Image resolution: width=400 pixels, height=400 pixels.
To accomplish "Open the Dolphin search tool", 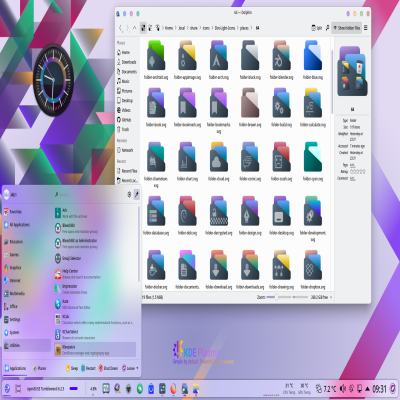I will pyautogui.click(x=327, y=28).
